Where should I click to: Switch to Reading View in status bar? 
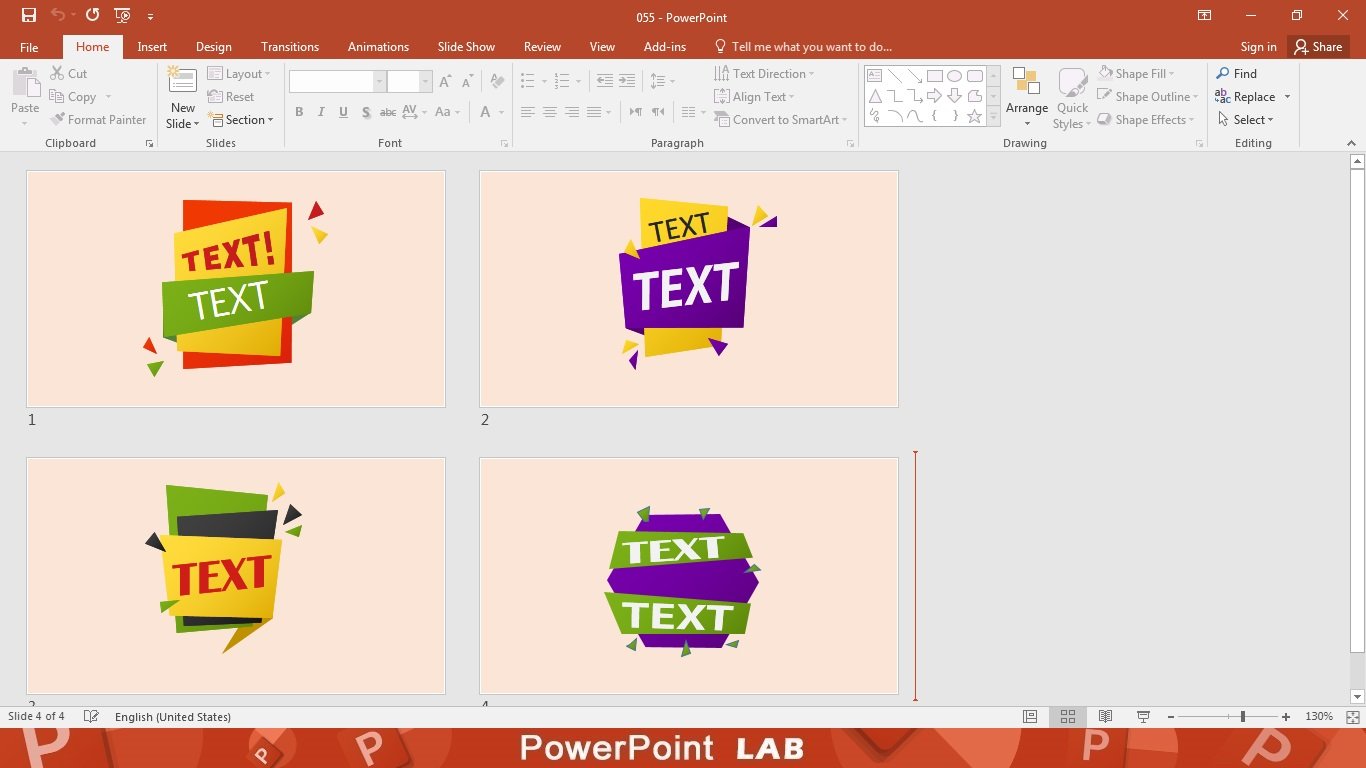[x=1105, y=717]
